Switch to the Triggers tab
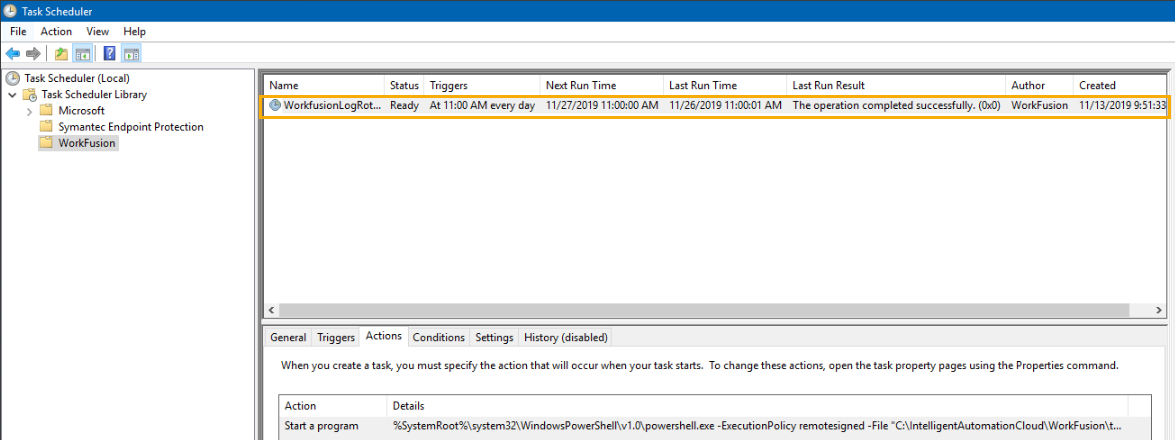The width and height of the screenshot is (1175, 440). pyautogui.click(x=336, y=337)
